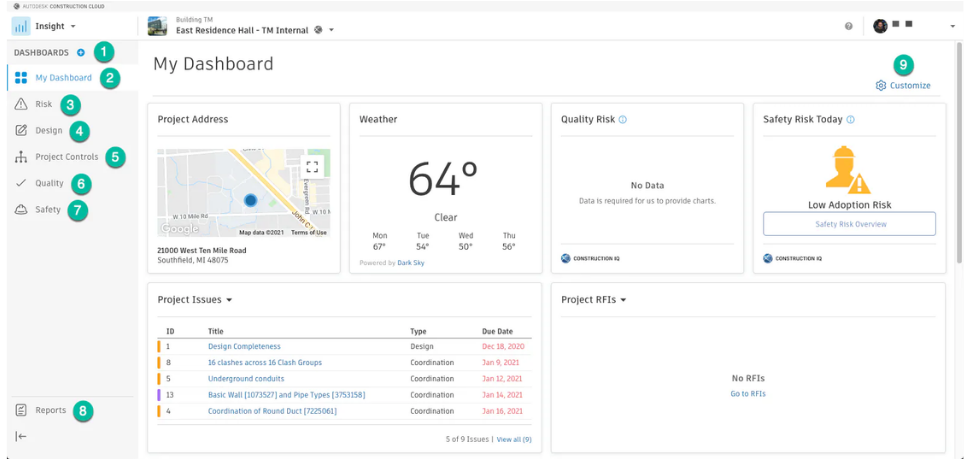The width and height of the screenshot is (968, 459).
Task: Add a new dashboard with plus icon
Action: (81, 53)
